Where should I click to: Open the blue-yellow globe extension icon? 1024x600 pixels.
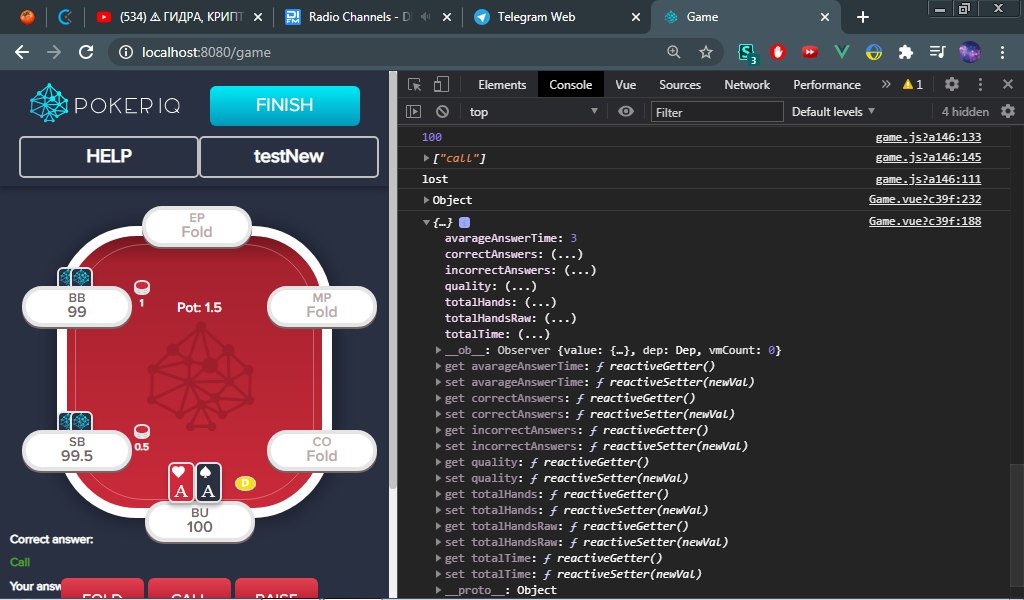tap(874, 52)
